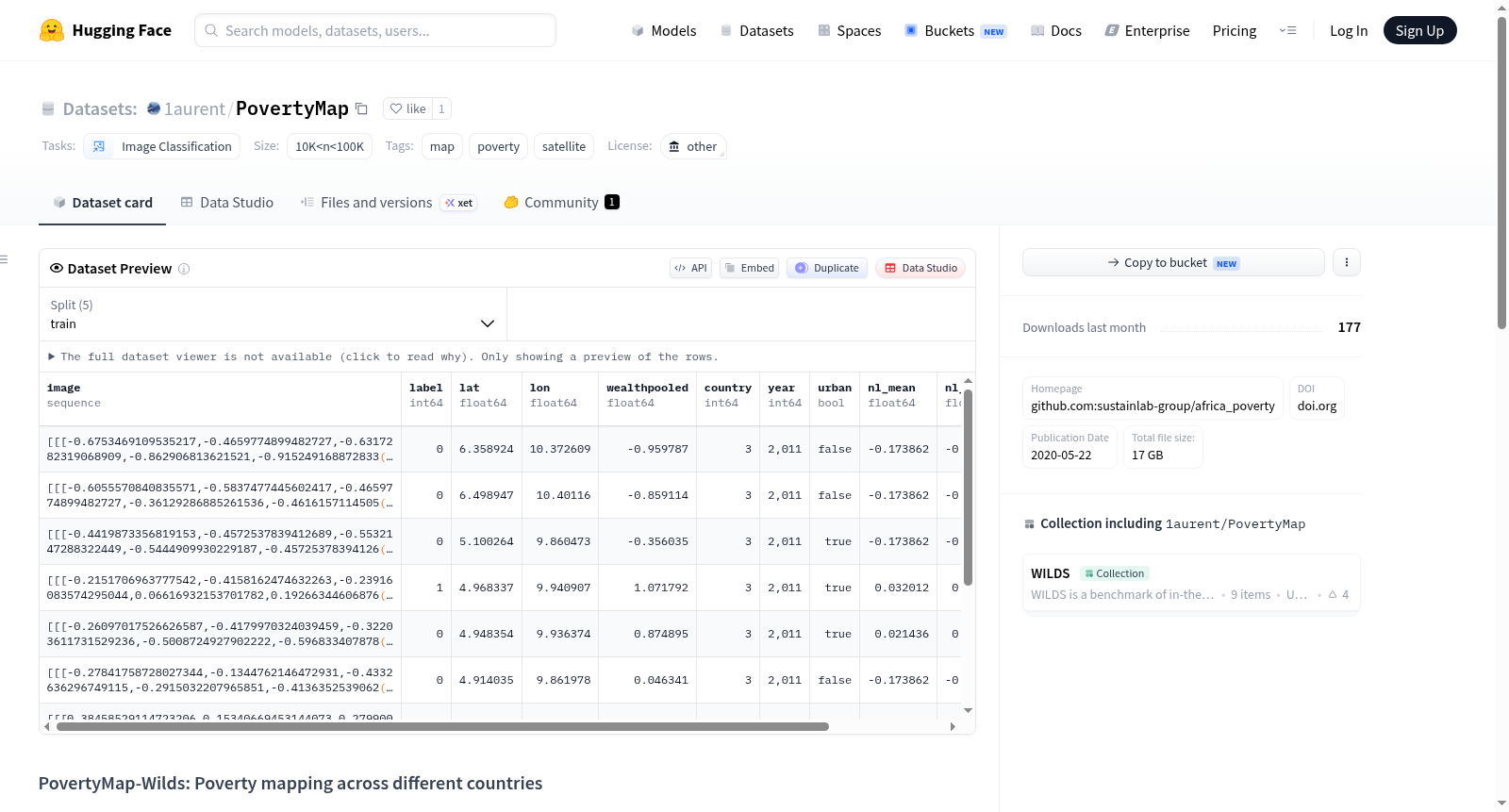The width and height of the screenshot is (1509, 812).
Task: Open the other license dropdown tag
Action: point(693,146)
